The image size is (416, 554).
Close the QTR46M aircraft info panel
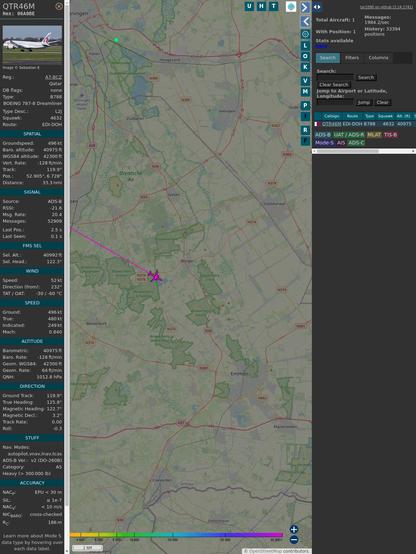[x=59, y=6]
